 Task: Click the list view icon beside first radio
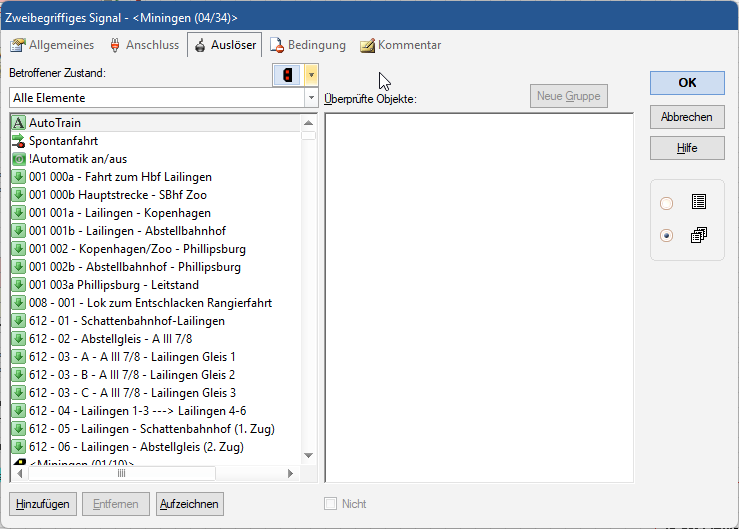pos(698,202)
